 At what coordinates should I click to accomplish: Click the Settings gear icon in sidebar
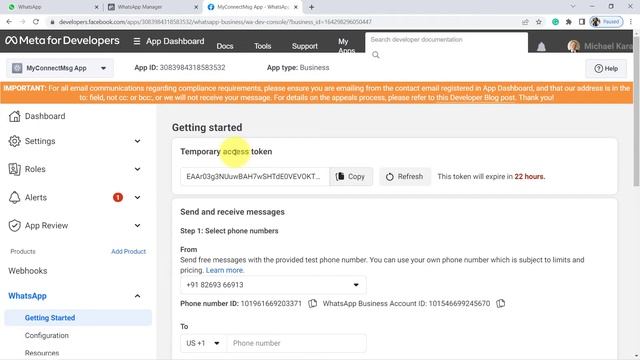(14, 141)
